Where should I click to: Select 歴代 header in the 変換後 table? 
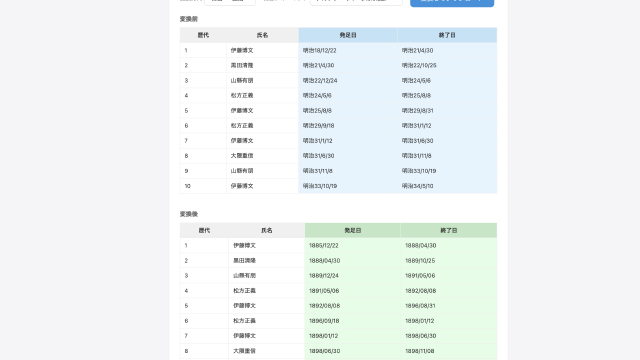click(x=204, y=230)
